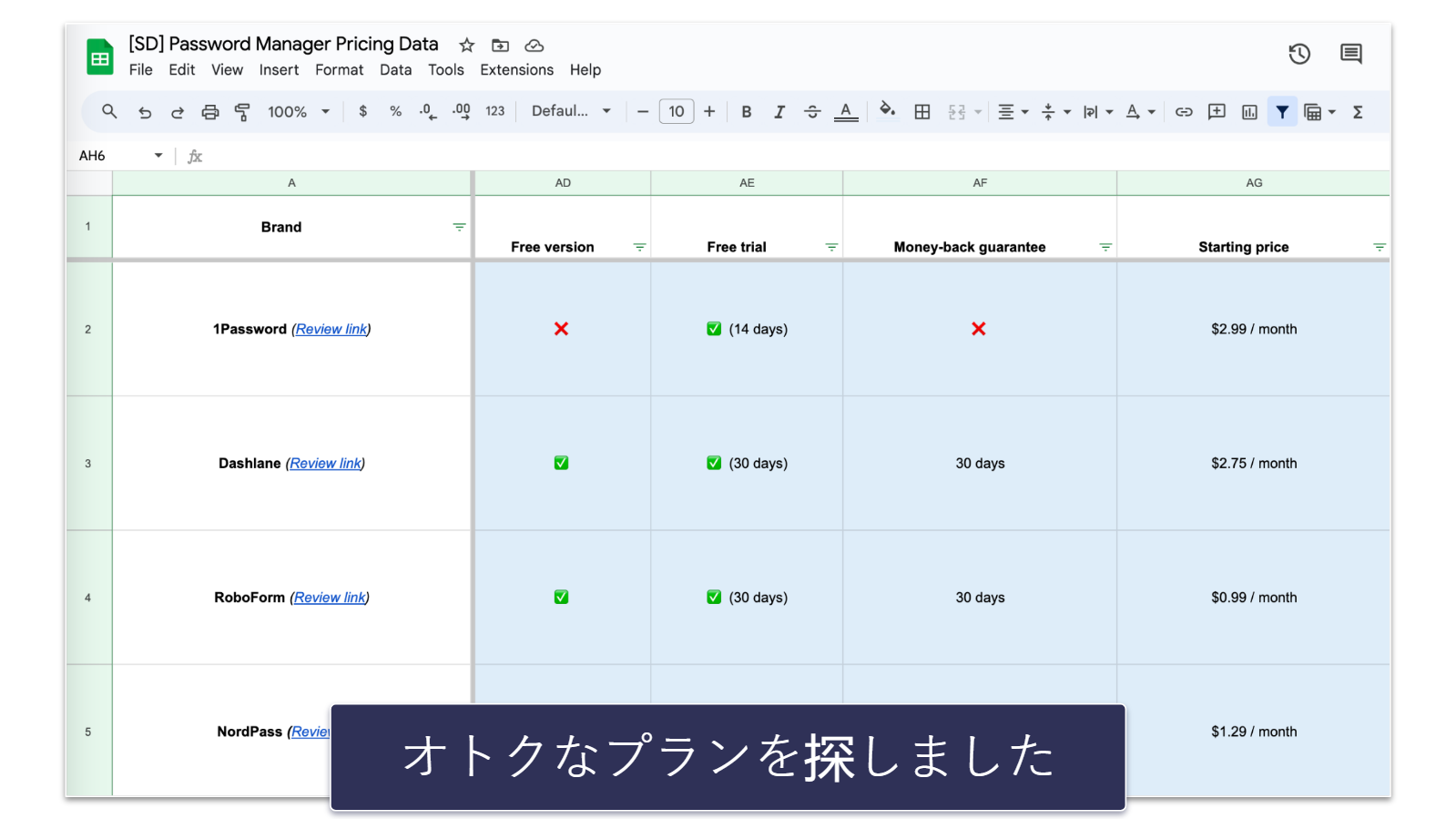Viewport: 1456px width, 819px height.
Task: Open Money-back guarantee column filter
Action: tap(1105, 247)
